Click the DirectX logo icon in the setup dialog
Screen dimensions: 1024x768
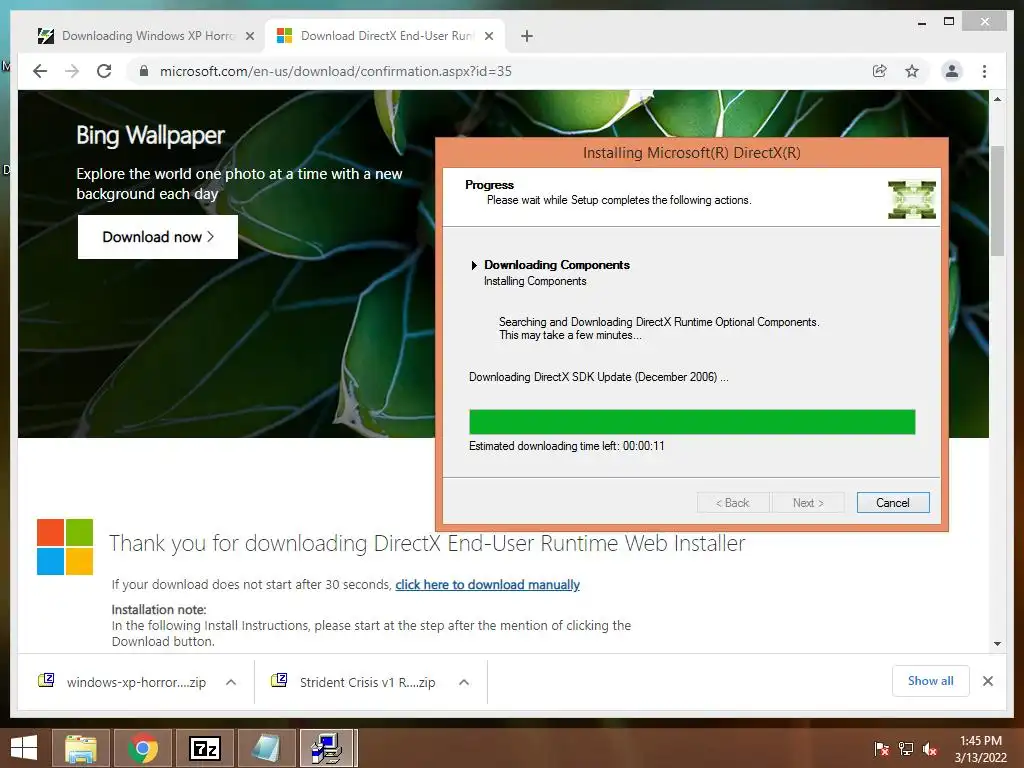pyautogui.click(x=912, y=199)
